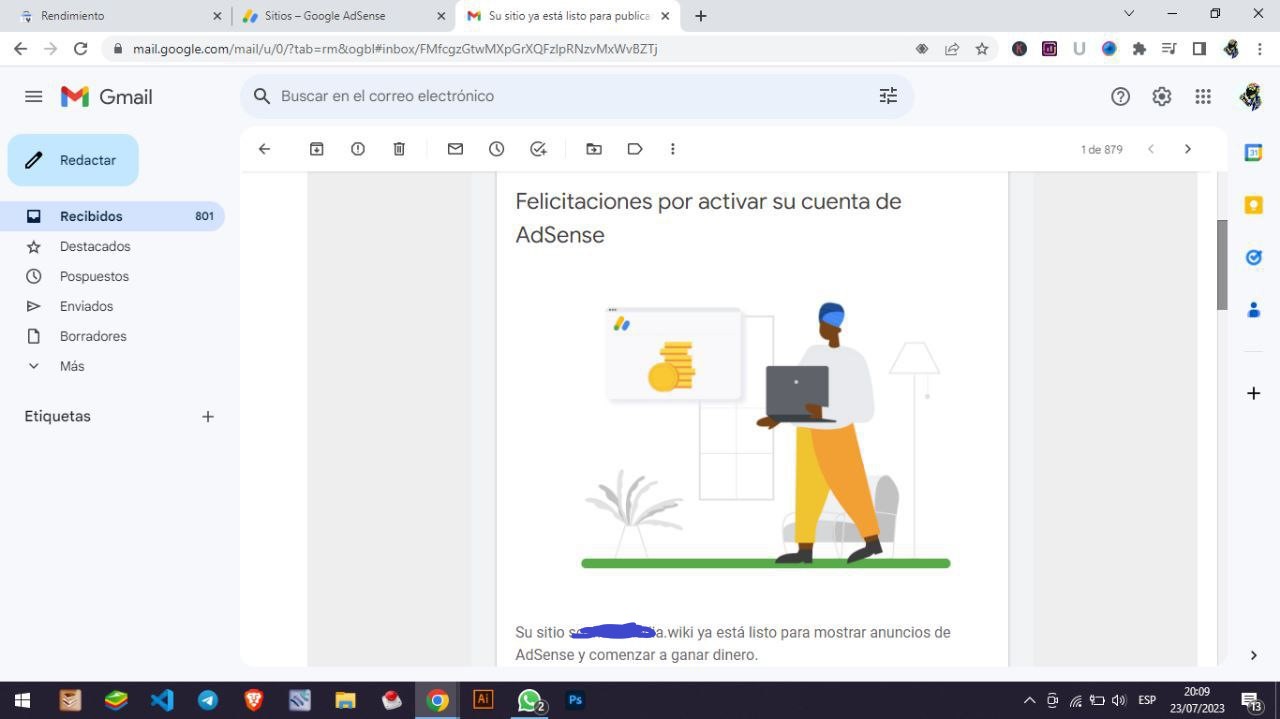Open Illustrator from taskbar
1280x719 pixels.
(483, 700)
